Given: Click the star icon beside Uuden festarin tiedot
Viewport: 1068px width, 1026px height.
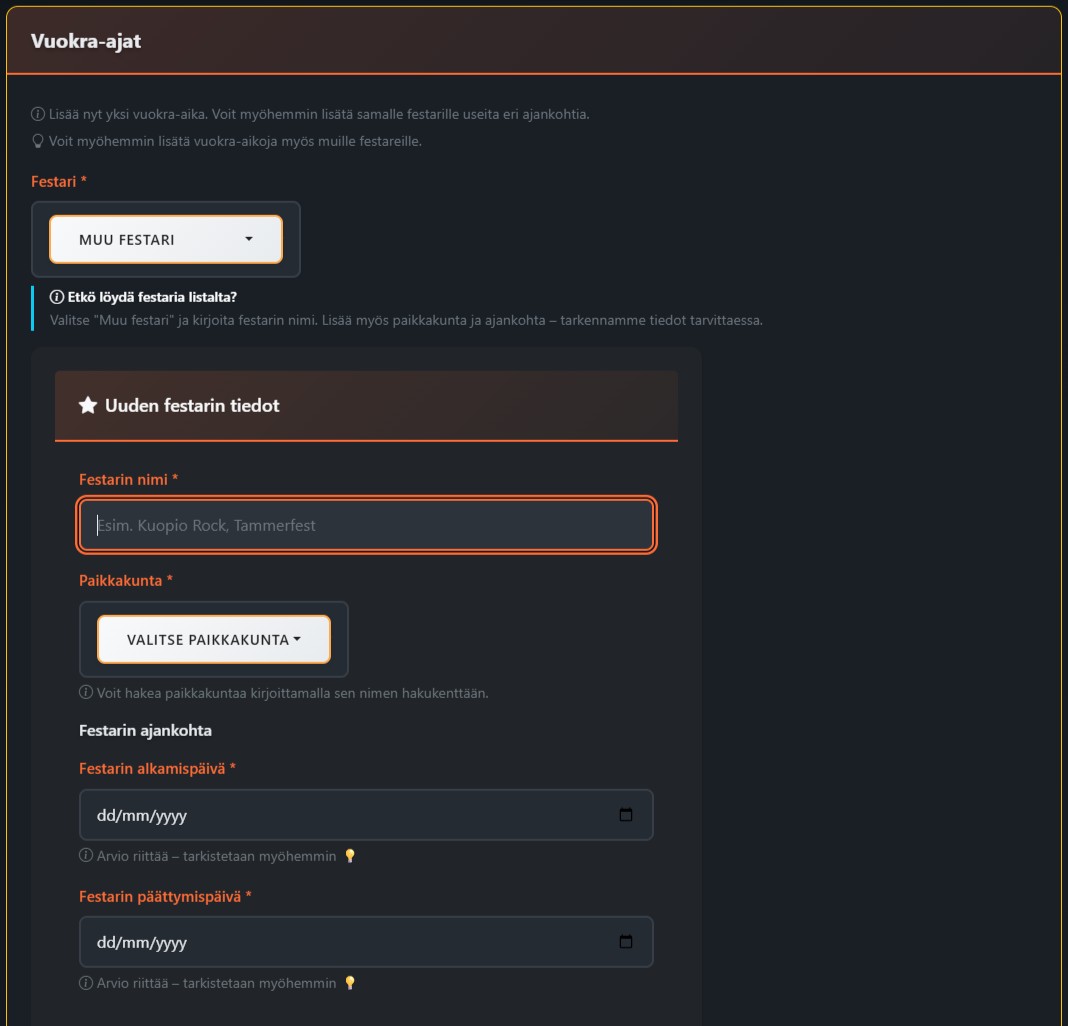Looking at the screenshot, I should pos(88,405).
